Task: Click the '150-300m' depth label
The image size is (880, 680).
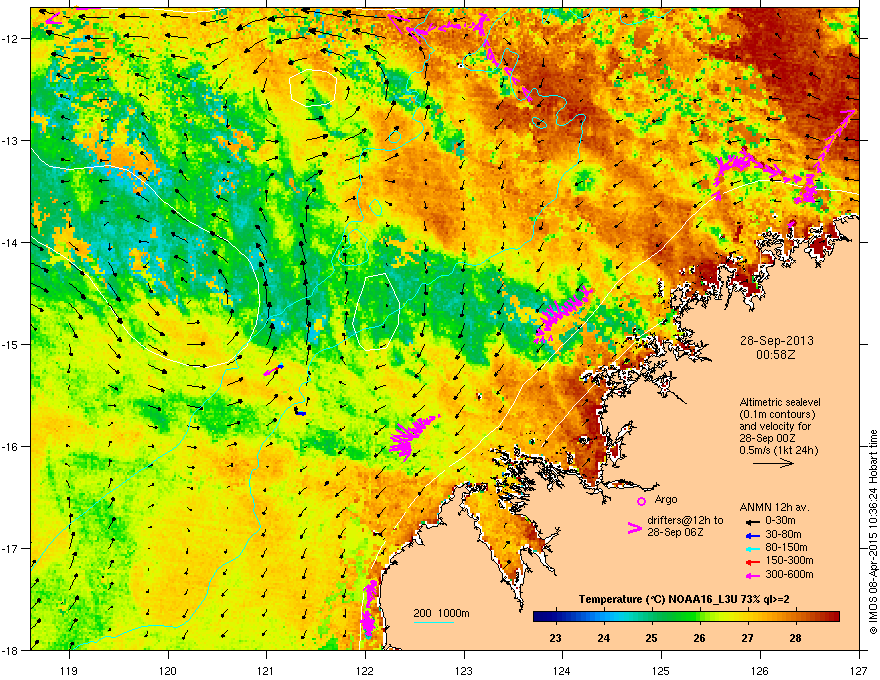Action: click(x=789, y=560)
